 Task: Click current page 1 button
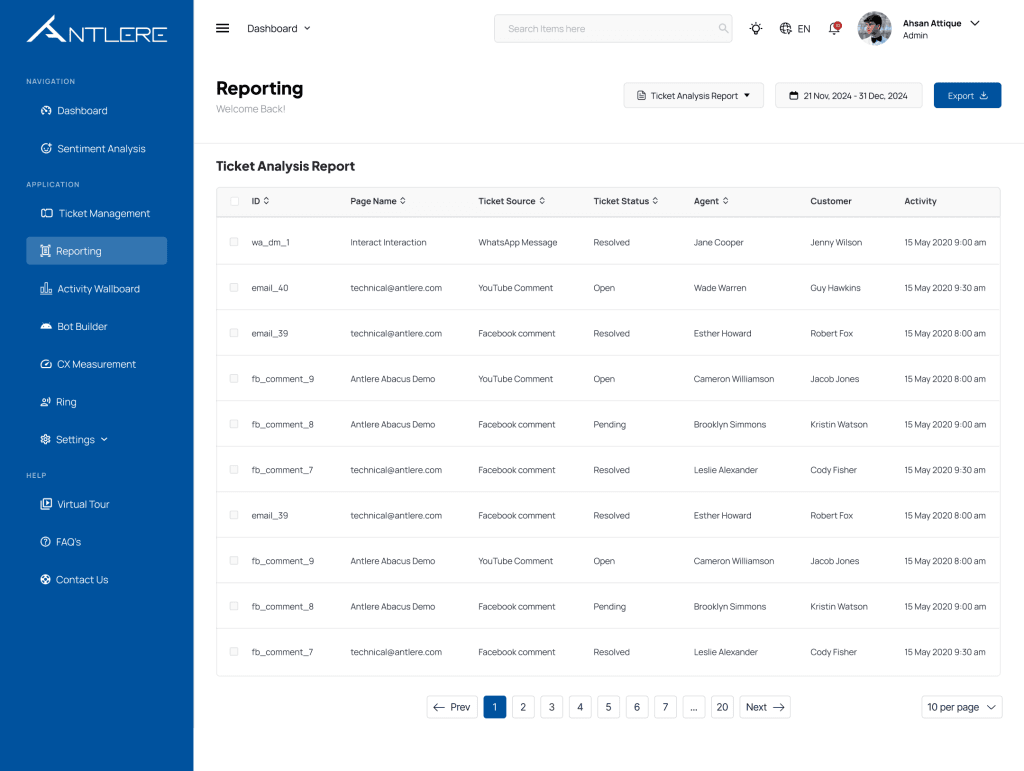pyautogui.click(x=494, y=707)
